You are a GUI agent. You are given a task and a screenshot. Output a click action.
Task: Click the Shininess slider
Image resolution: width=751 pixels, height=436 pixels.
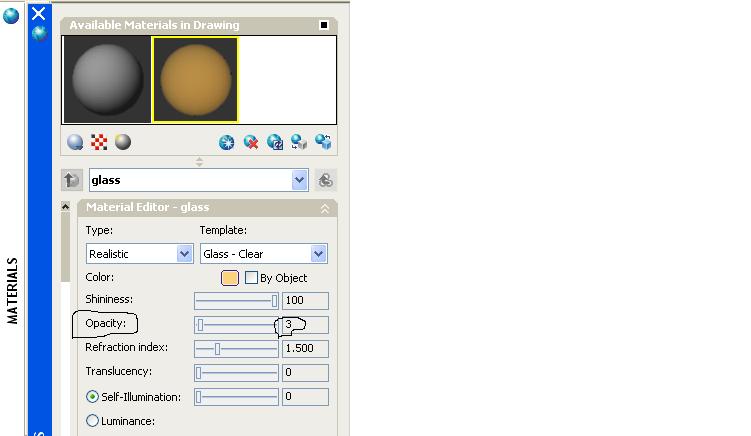[x=236, y=301]
